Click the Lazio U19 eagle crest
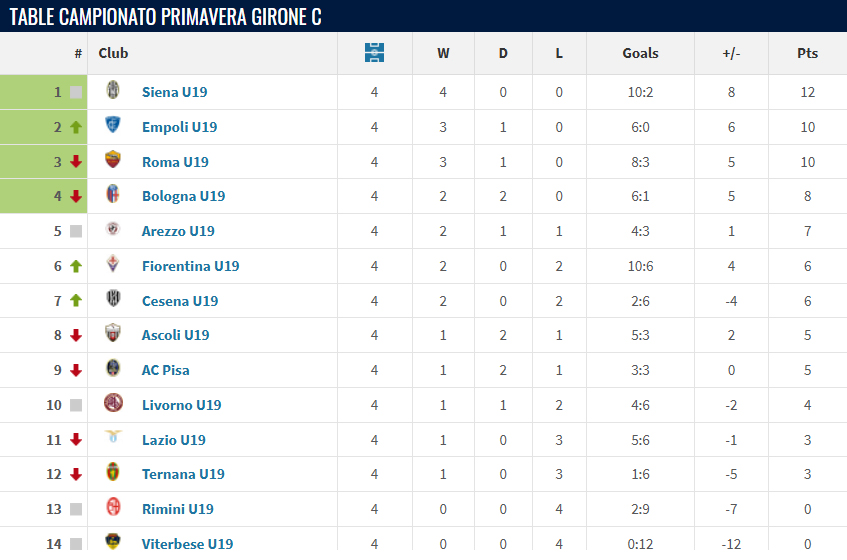Screen dimensions: 847x560 (x=113, y=436)
